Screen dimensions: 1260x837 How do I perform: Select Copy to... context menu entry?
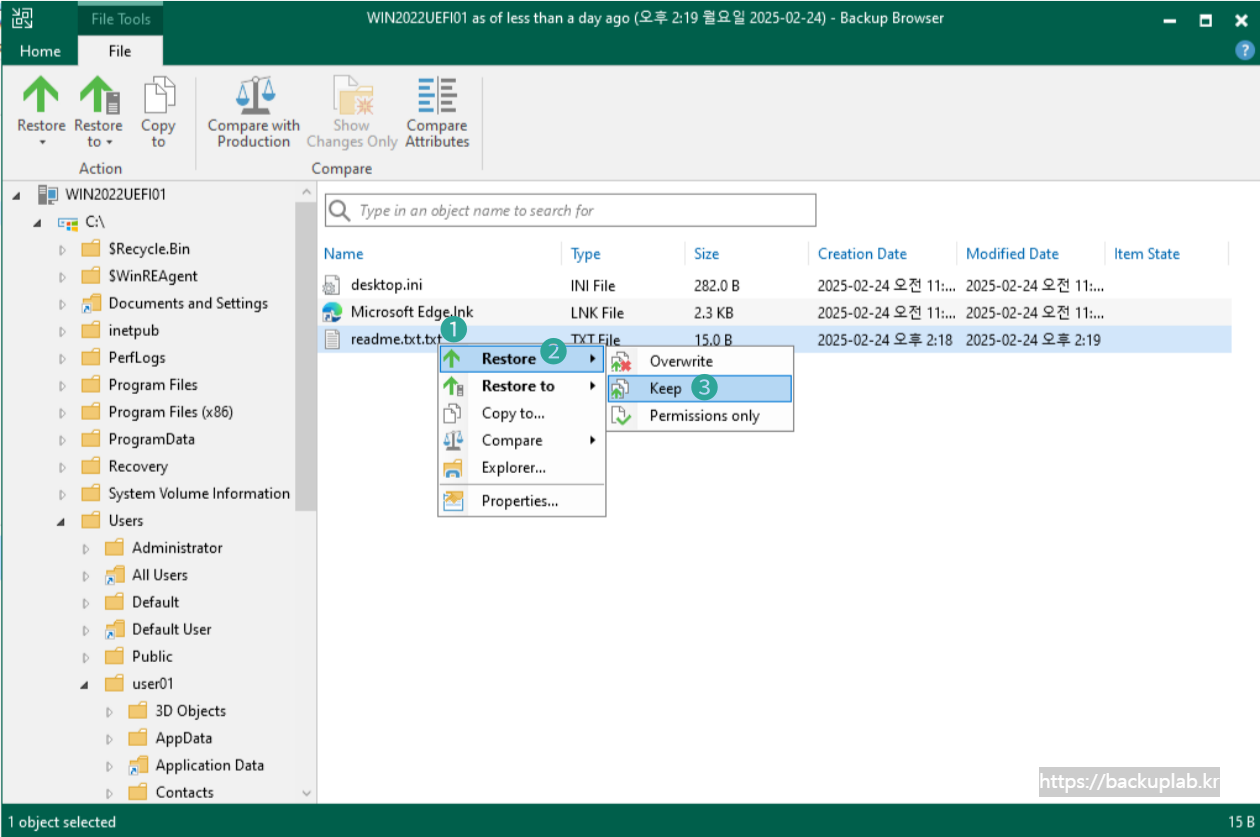pos(521,413)
